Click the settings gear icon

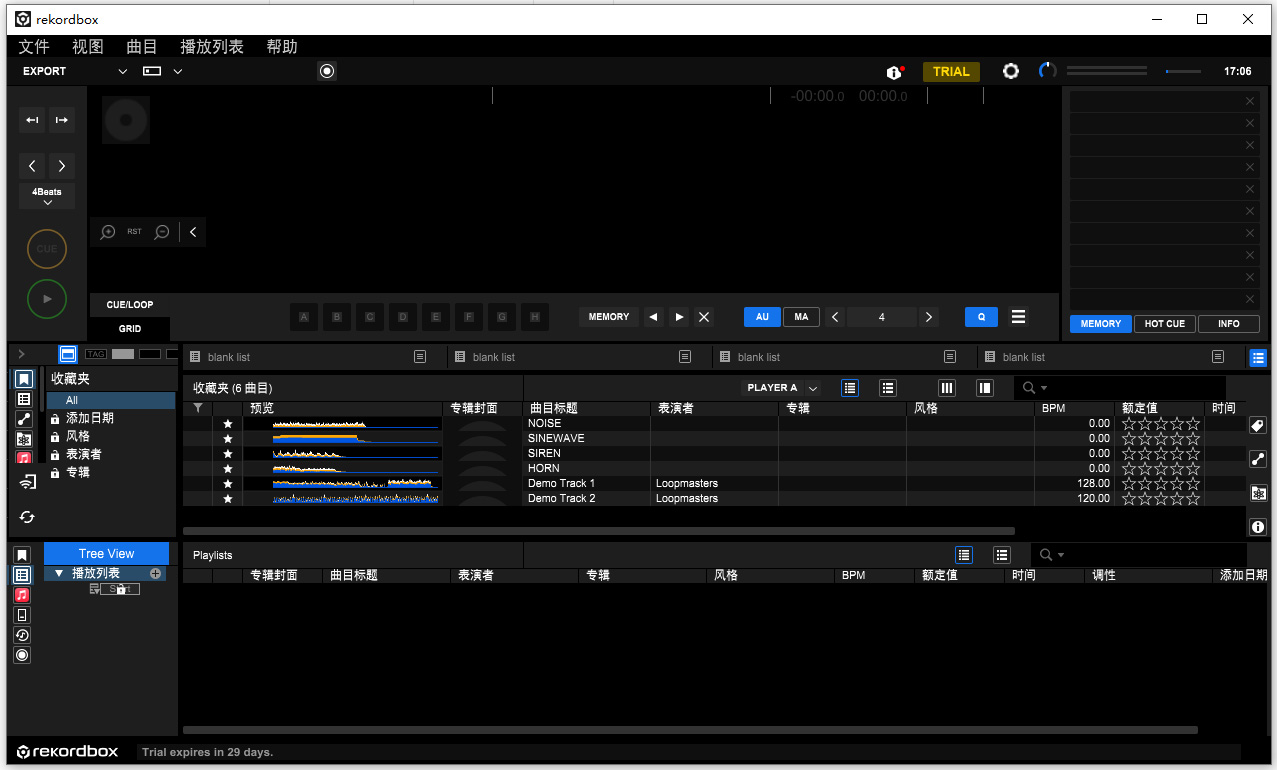[1011, 71]
